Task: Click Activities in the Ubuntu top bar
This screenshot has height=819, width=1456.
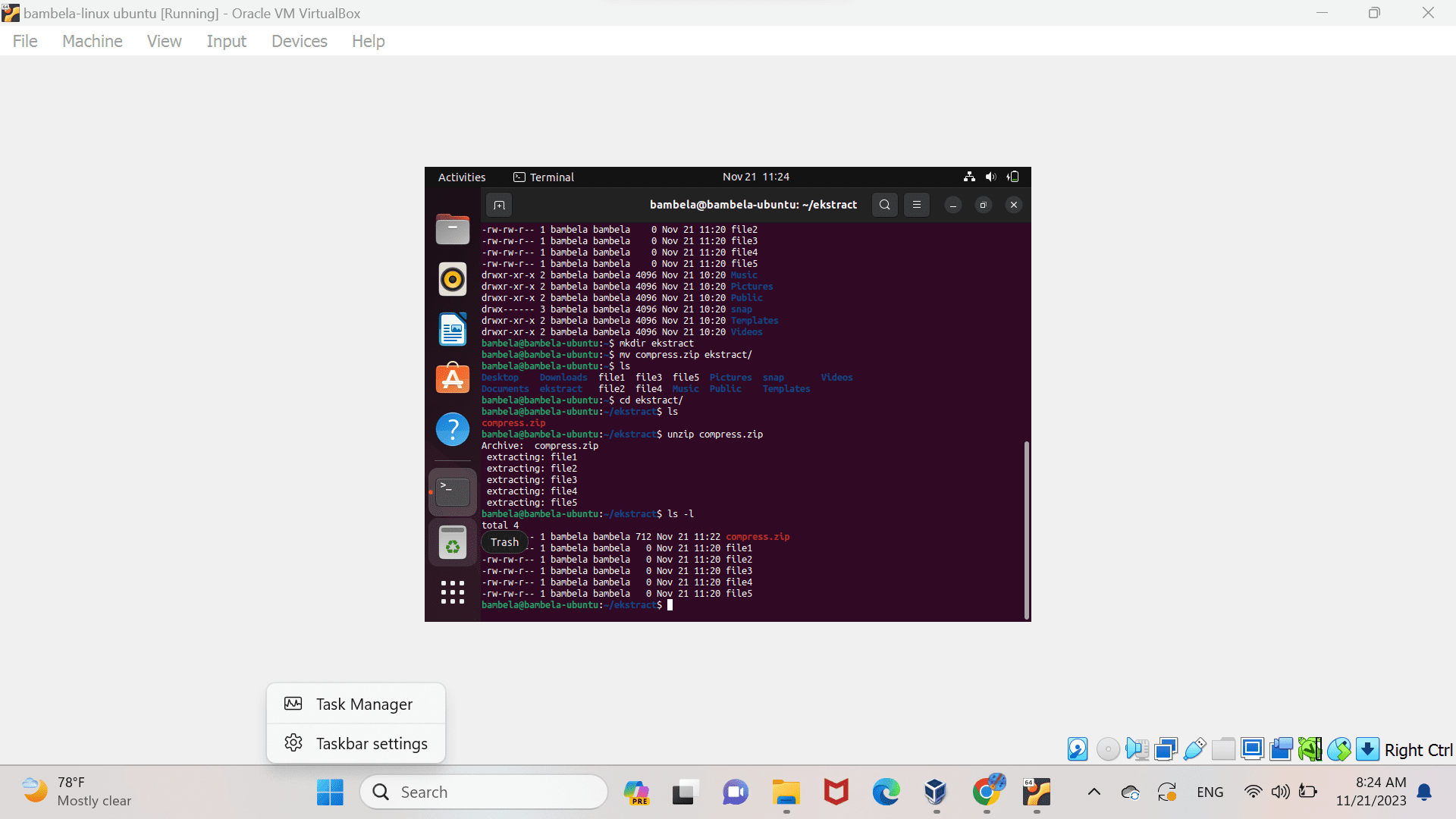Action: click(462, 177)
